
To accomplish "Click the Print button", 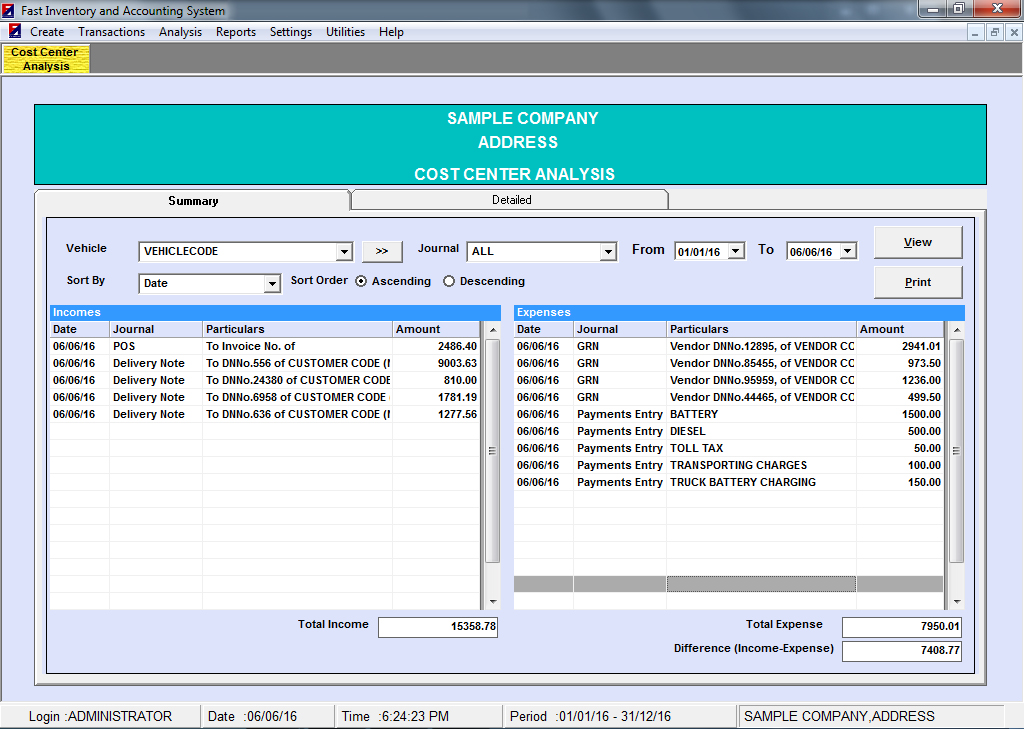I will coord(917,282).
